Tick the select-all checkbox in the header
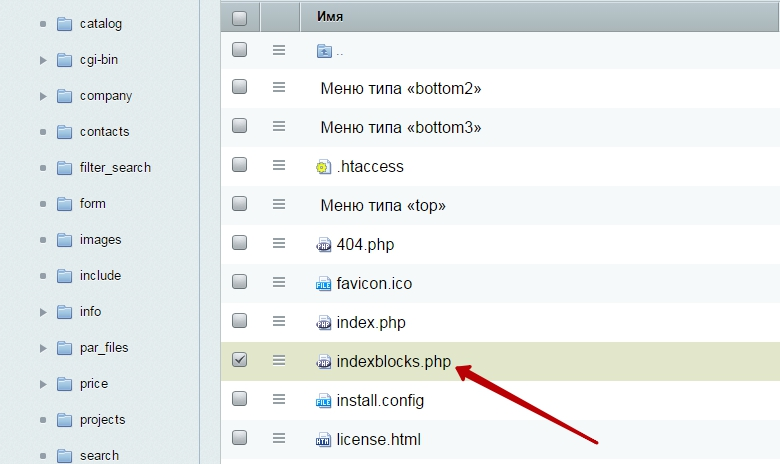The height and width of the screenshot is (464, 780). pyautogui.click(x=239, y=17)
